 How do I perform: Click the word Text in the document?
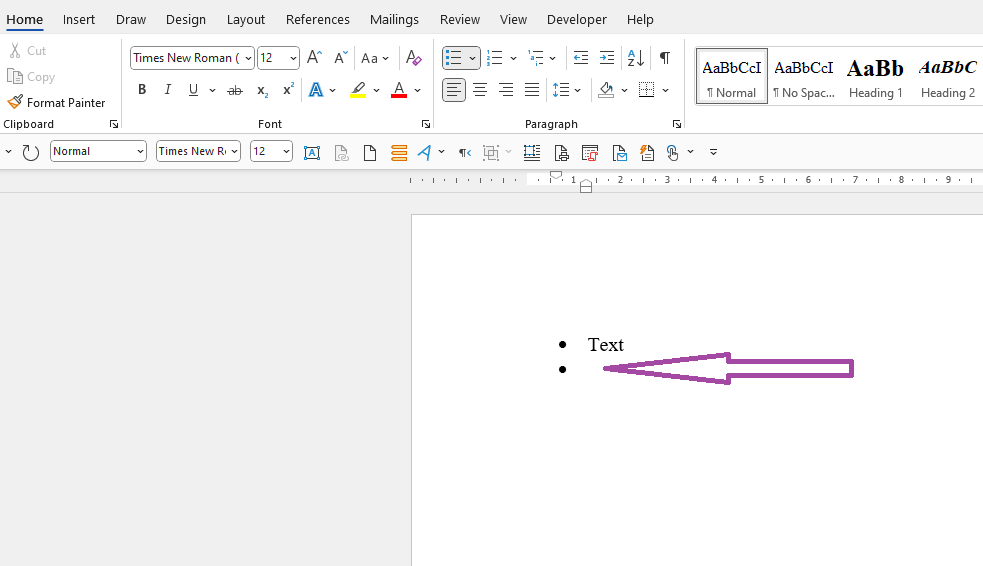(x=606, y=345)
